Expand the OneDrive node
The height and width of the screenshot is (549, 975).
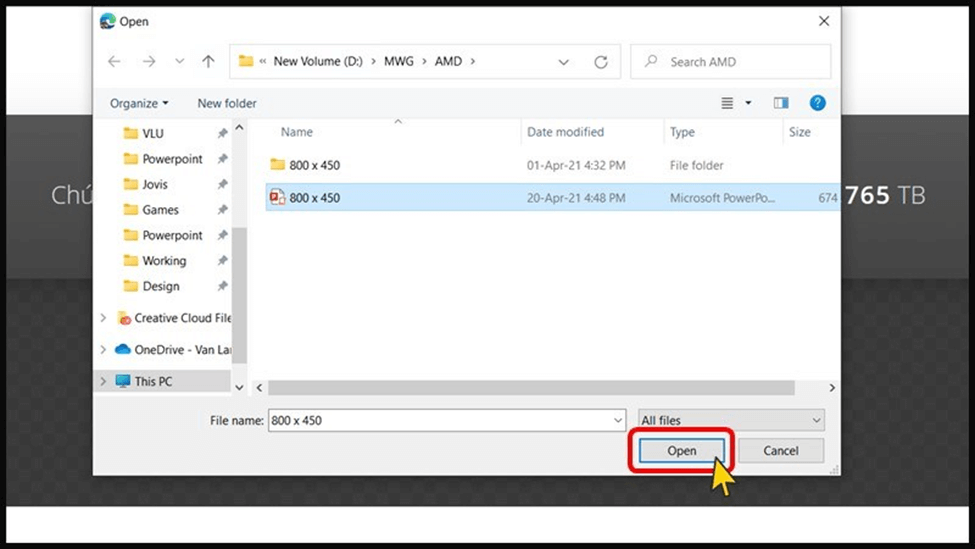pos(103,349)
